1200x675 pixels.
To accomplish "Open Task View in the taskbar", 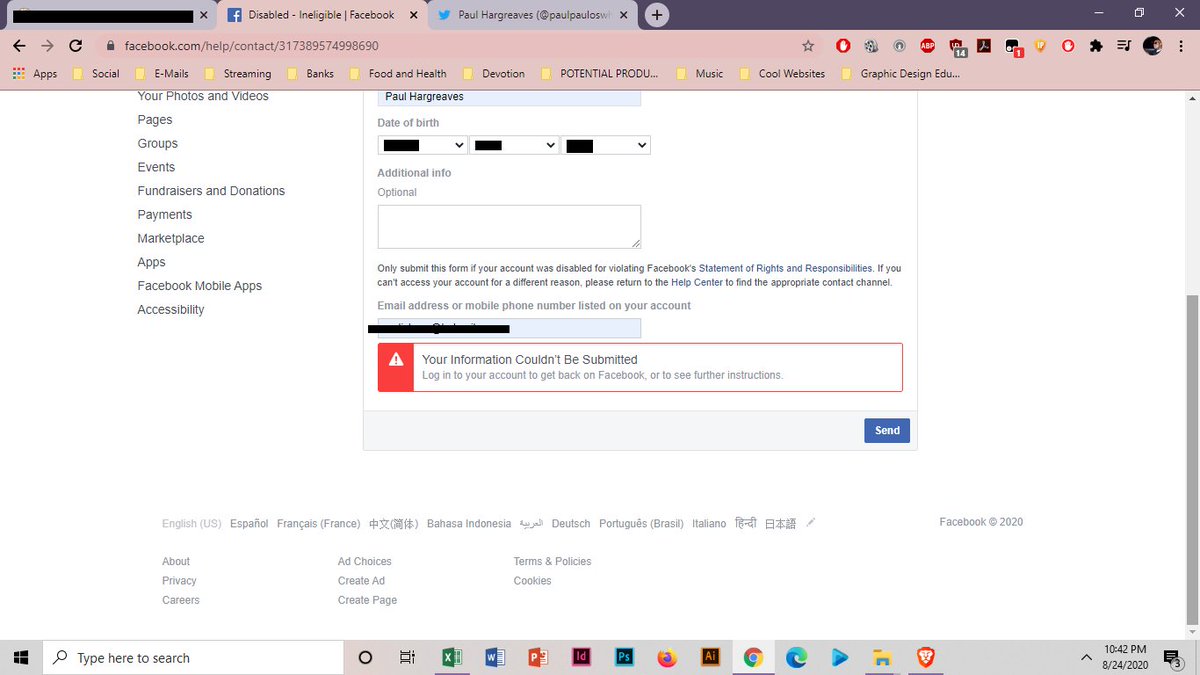I will click(x=407, y=657).
